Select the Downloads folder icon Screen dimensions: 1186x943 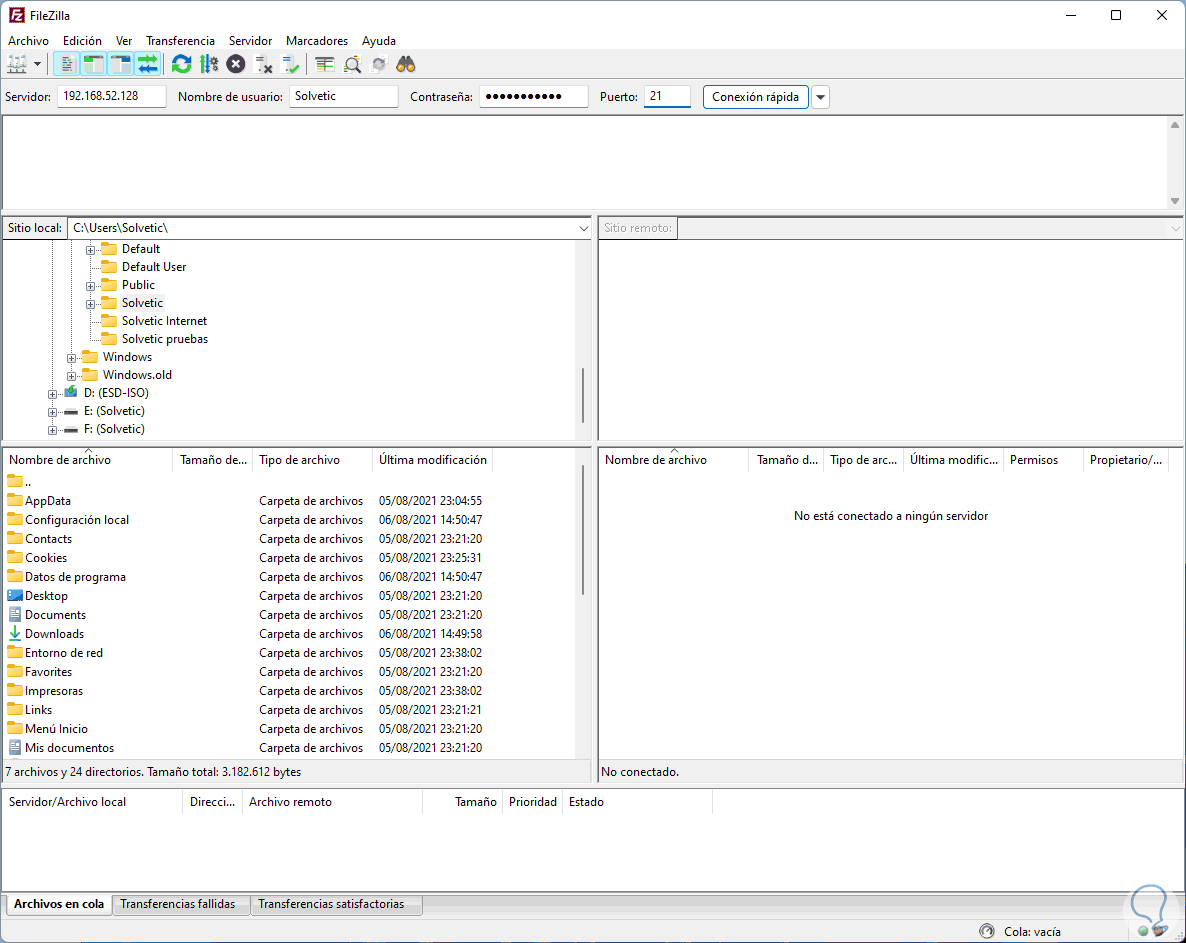click(15, 633)
